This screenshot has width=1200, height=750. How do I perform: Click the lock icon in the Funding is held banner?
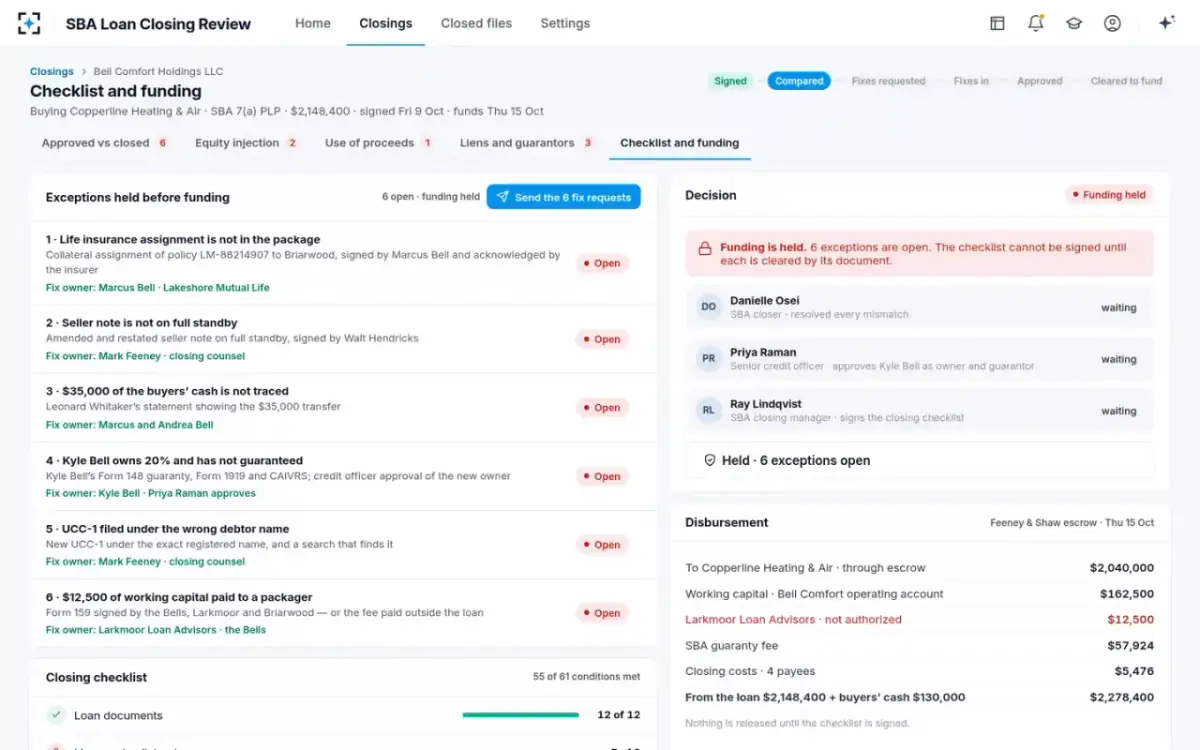[705, 248]
